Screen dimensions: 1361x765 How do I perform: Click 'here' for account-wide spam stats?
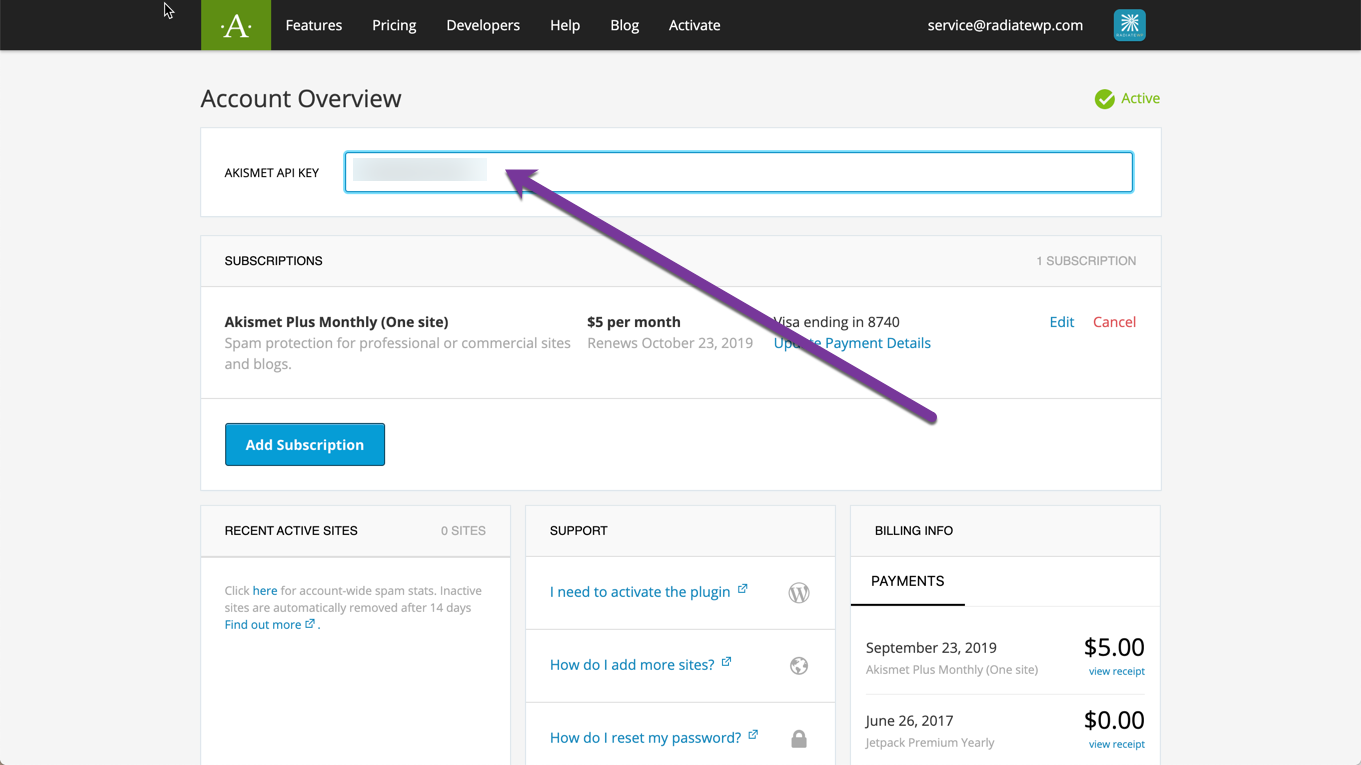coord(265,591)
